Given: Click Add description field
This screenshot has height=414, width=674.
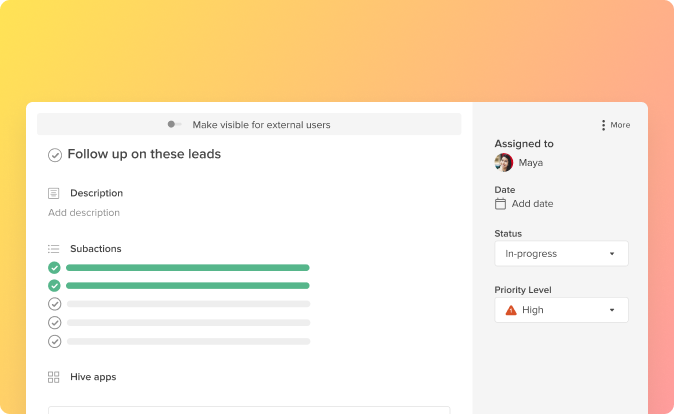Looking at the screenshot, I should (84, 213).
